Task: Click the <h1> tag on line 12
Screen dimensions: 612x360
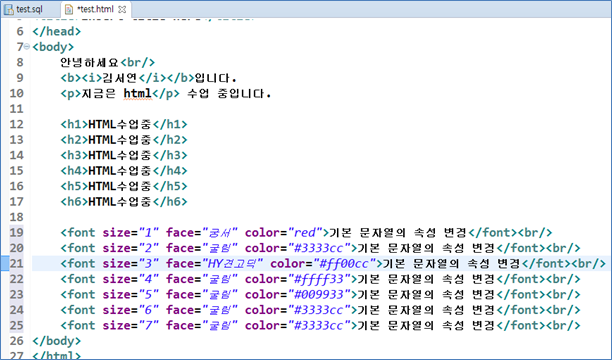Action: (74, 124)
